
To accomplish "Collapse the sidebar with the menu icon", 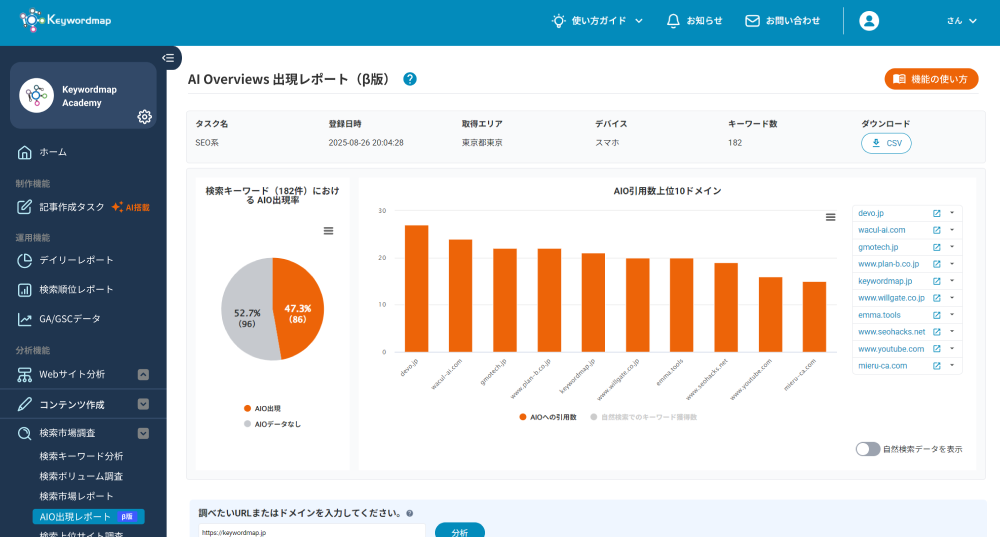I will coord(168,58).
